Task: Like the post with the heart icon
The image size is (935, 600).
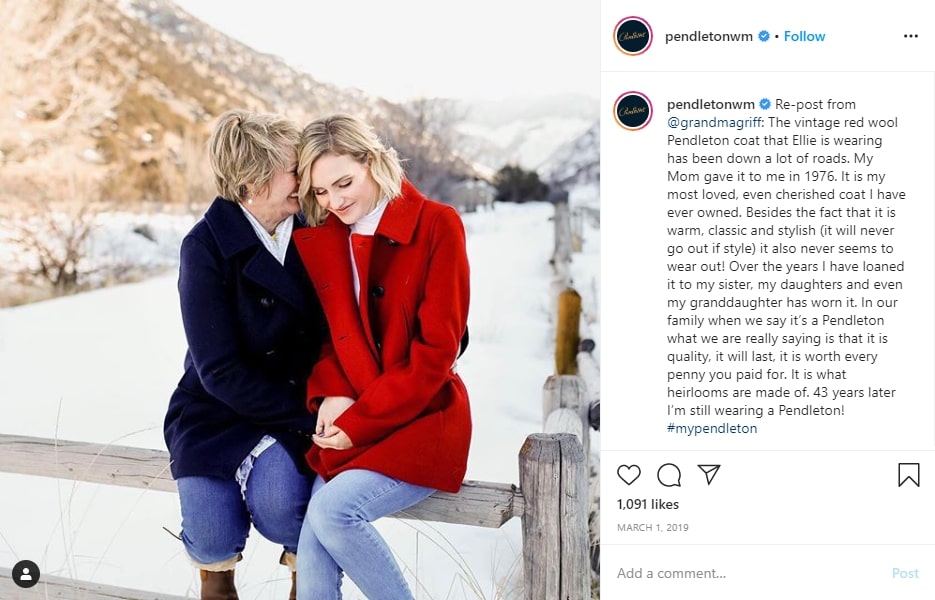Action: tap(629, 475)
